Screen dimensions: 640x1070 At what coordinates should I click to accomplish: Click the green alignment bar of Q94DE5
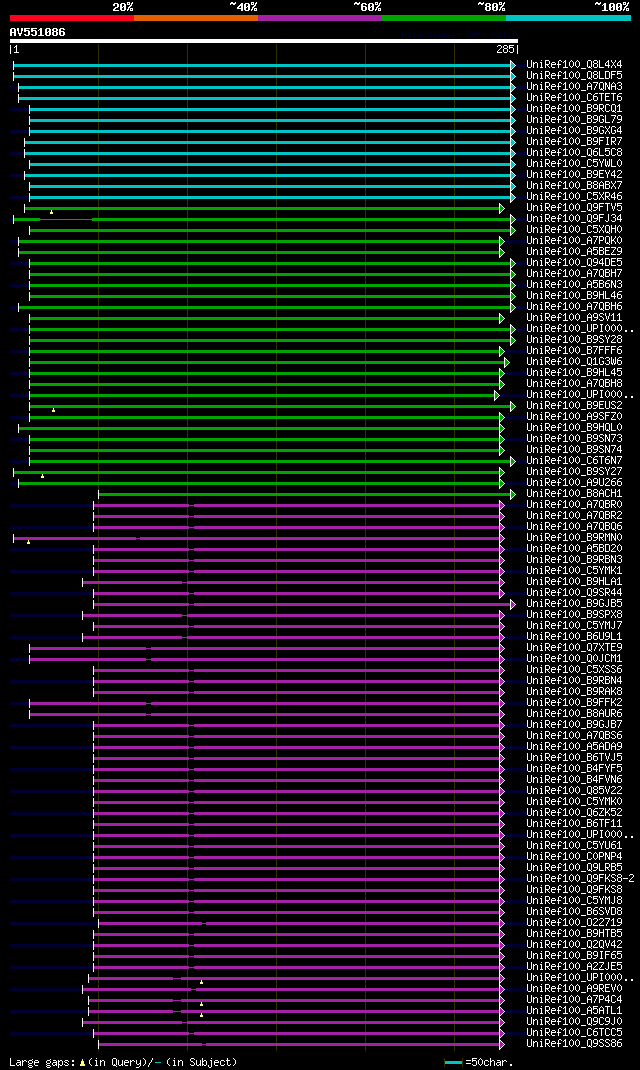271,263
